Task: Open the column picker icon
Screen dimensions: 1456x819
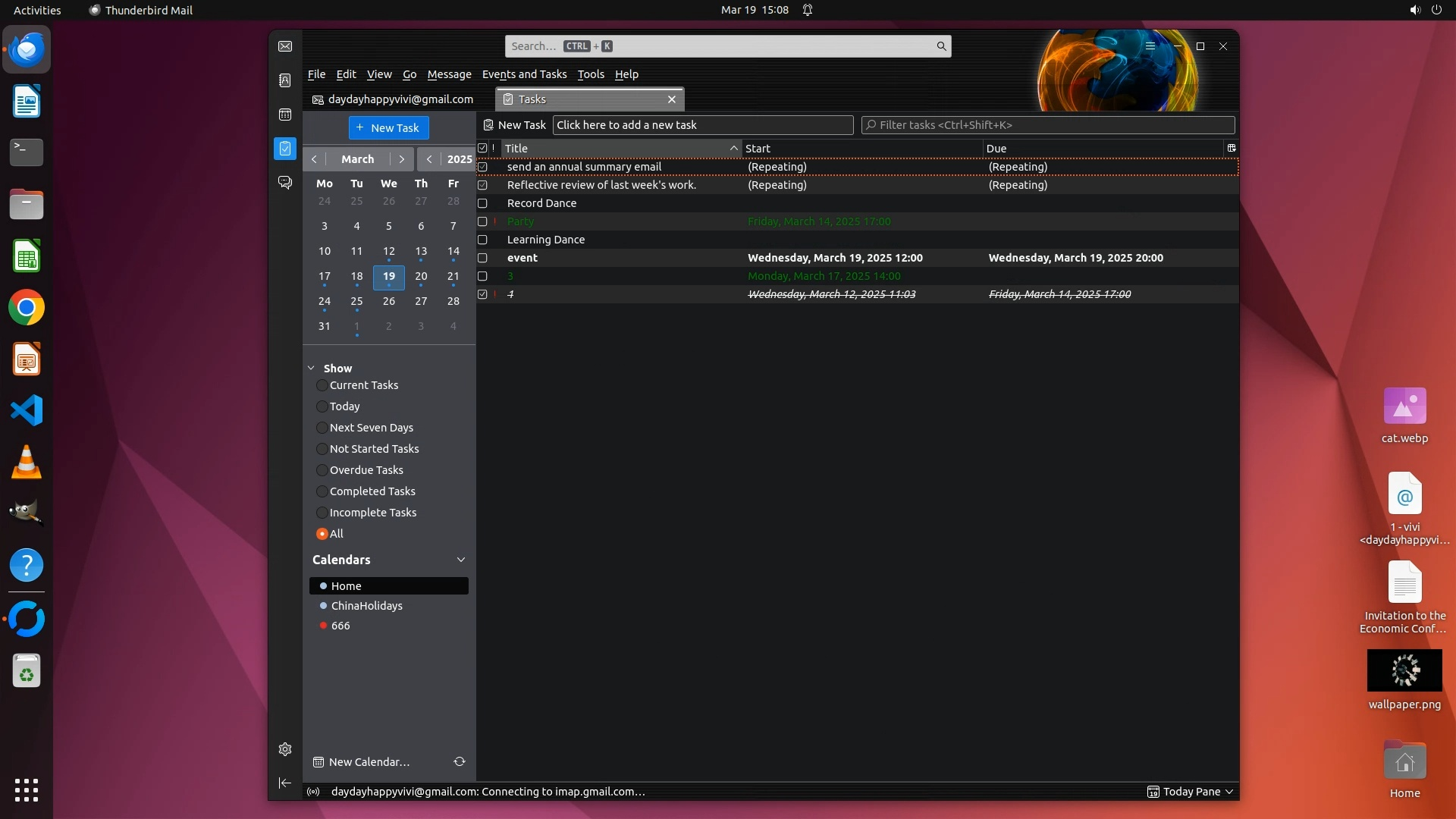Action: (1231, 148)
